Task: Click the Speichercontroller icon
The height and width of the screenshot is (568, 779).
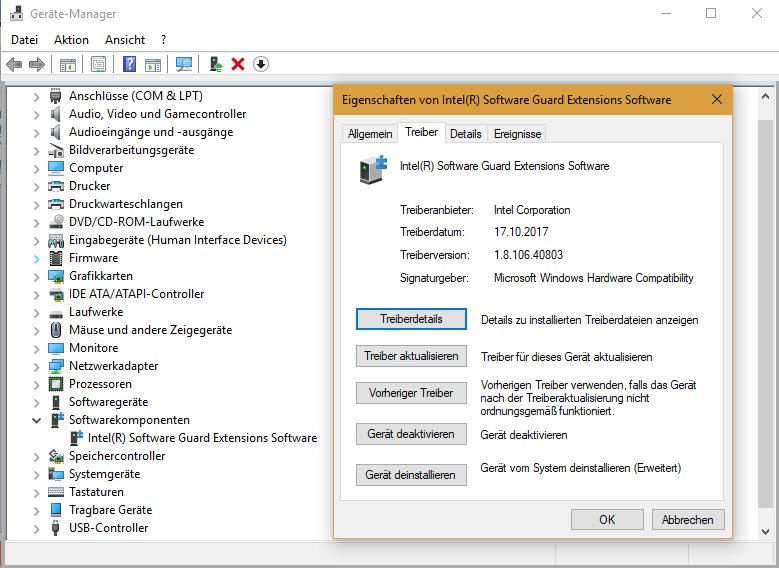Action: coord(56,456)
